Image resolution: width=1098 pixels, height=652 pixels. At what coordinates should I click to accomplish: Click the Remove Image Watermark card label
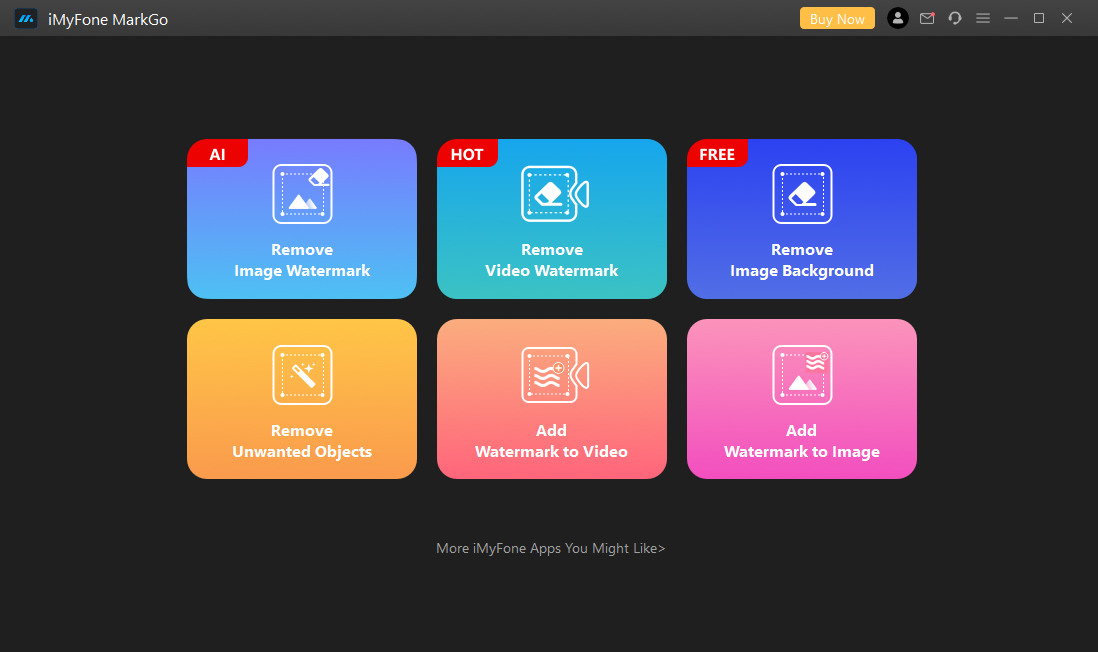tap(301, 260)
